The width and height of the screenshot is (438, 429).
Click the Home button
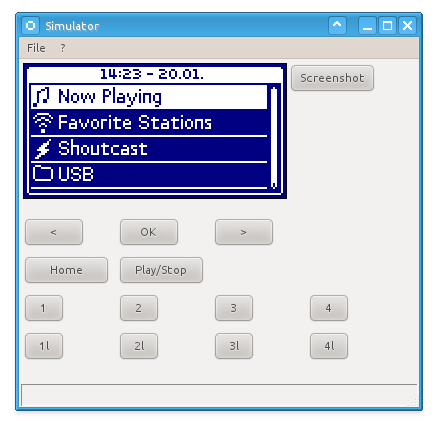[66, 270]
